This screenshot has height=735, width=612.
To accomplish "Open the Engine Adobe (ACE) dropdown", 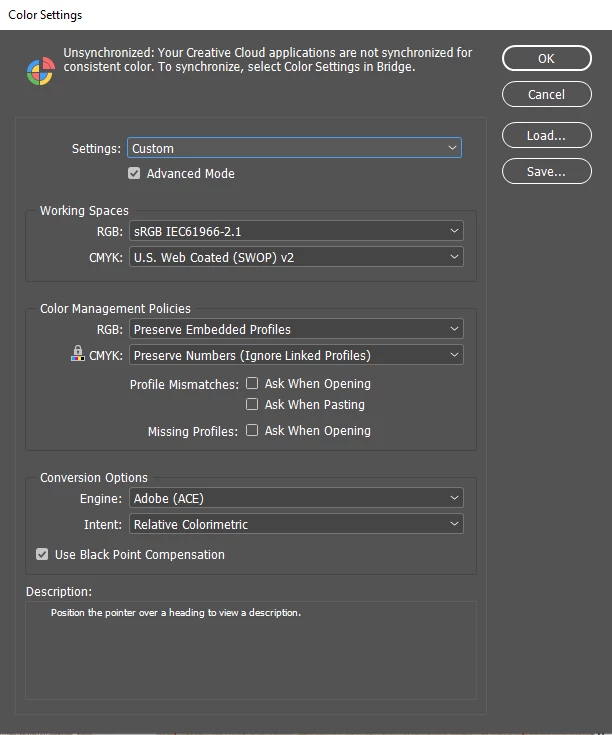I will 296,498.
